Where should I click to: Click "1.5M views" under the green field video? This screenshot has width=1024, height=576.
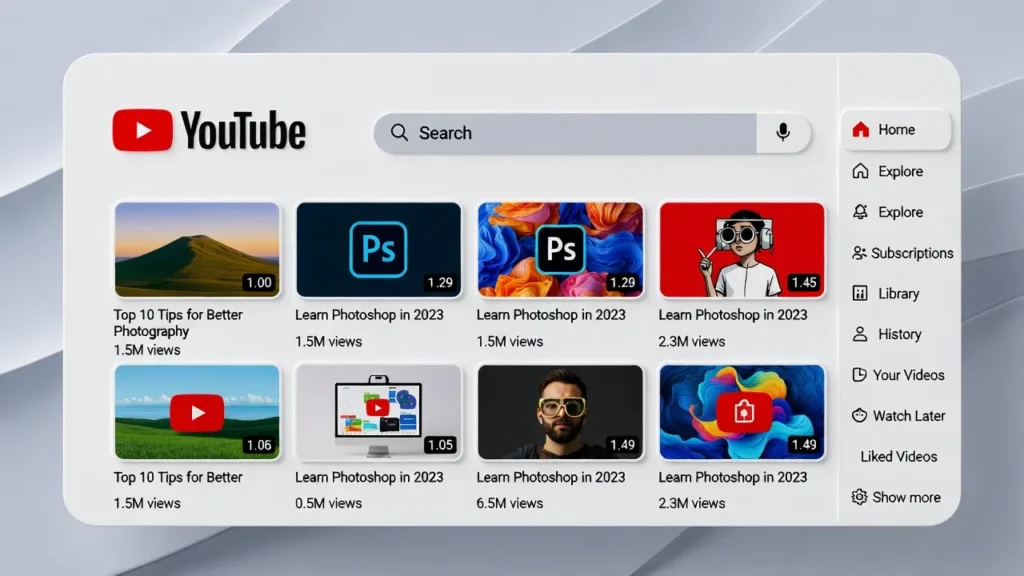(x=147, y=504)
